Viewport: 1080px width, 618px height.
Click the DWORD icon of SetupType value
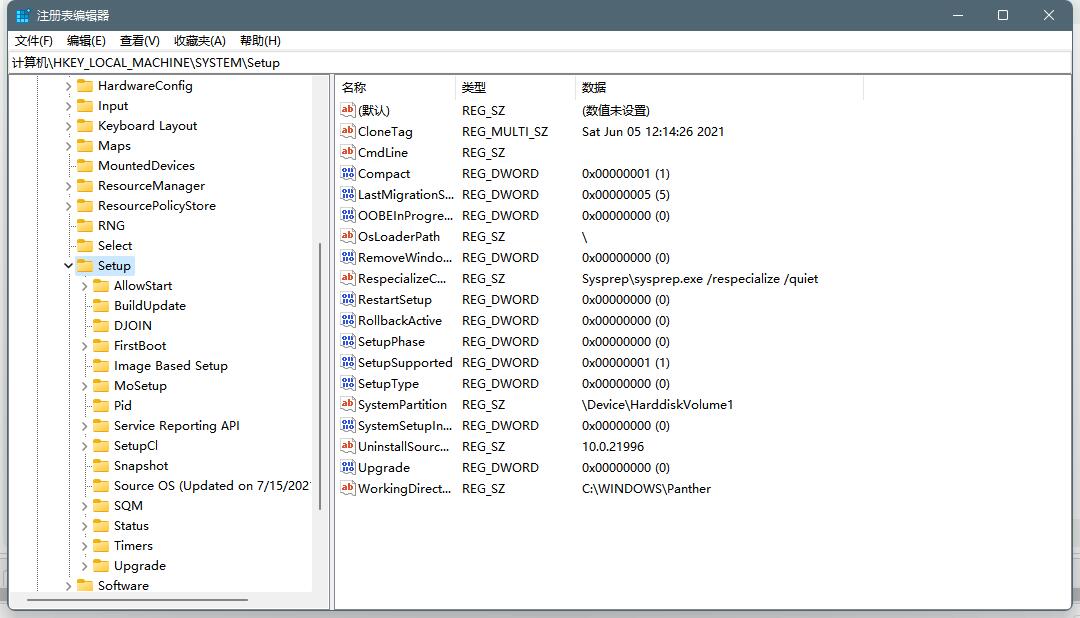coord(348,383)
